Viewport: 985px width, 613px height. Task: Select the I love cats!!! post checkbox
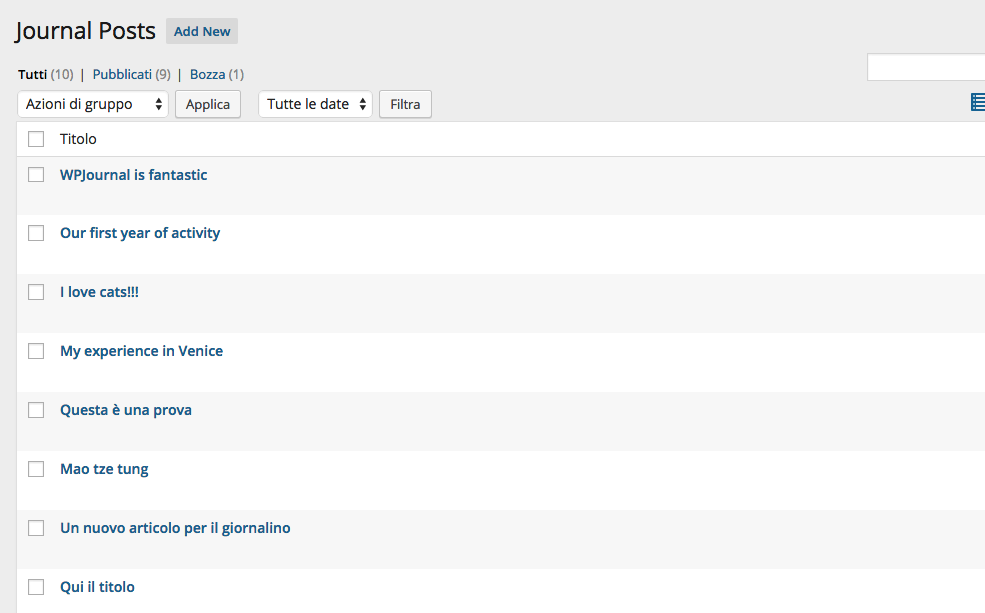coord(36,292)
